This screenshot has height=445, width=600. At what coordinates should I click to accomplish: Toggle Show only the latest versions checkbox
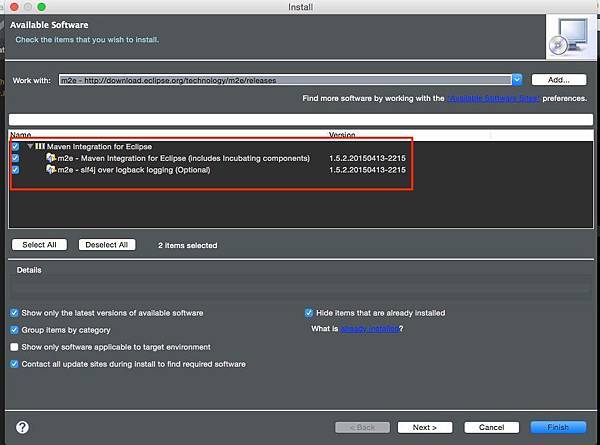click(14, 313)
